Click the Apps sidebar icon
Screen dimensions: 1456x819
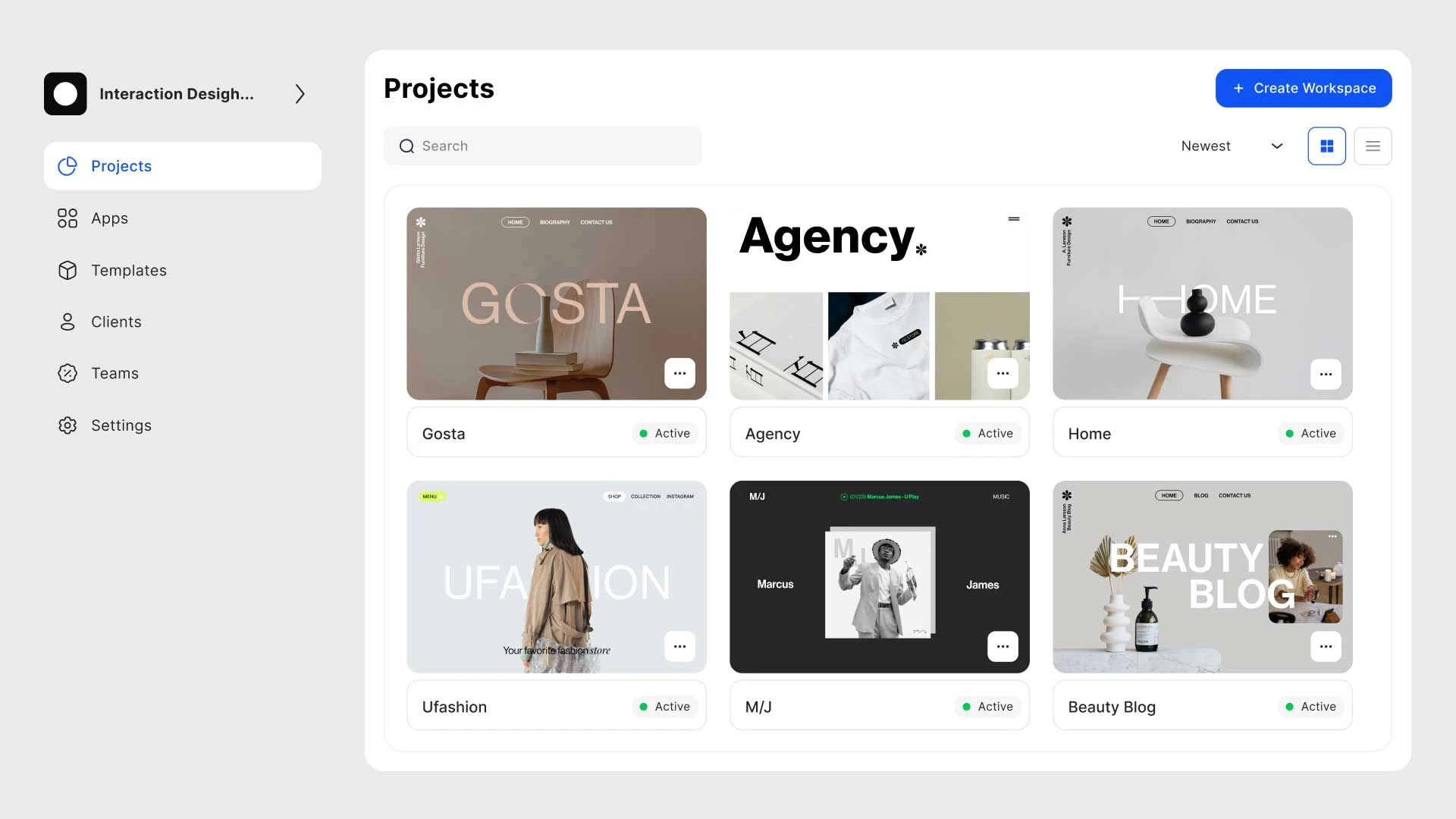[x=67, y=218]
